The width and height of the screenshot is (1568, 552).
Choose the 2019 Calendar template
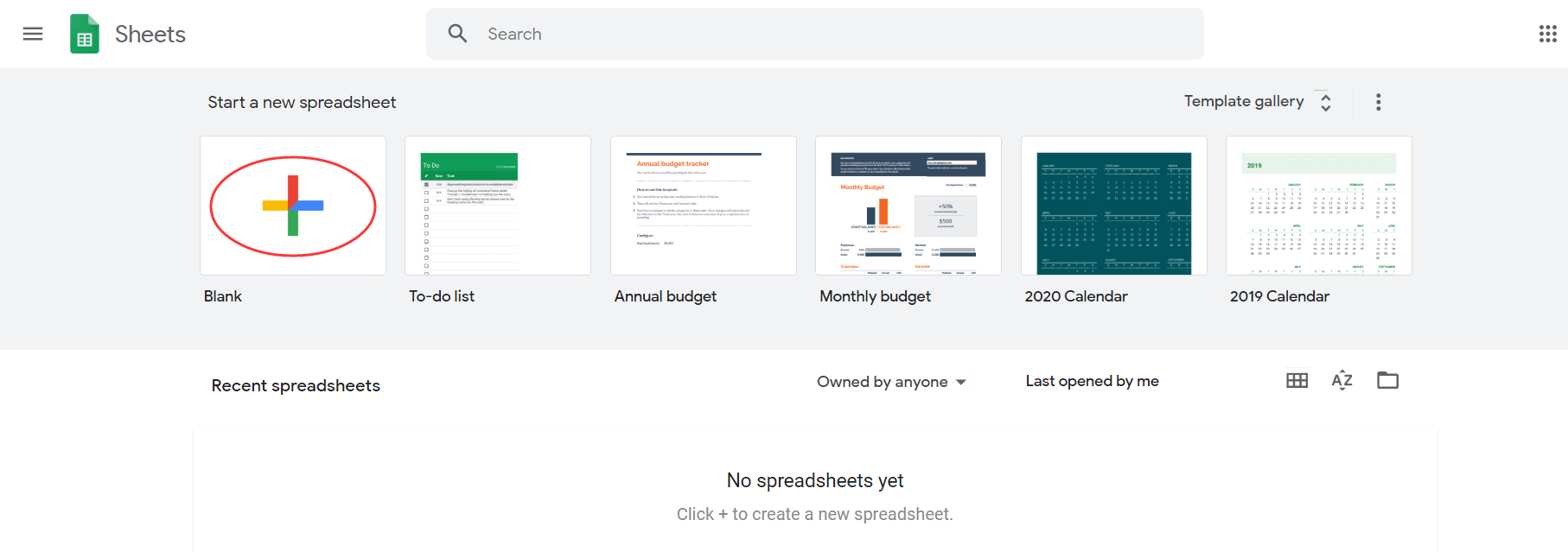pos(1318,206)
